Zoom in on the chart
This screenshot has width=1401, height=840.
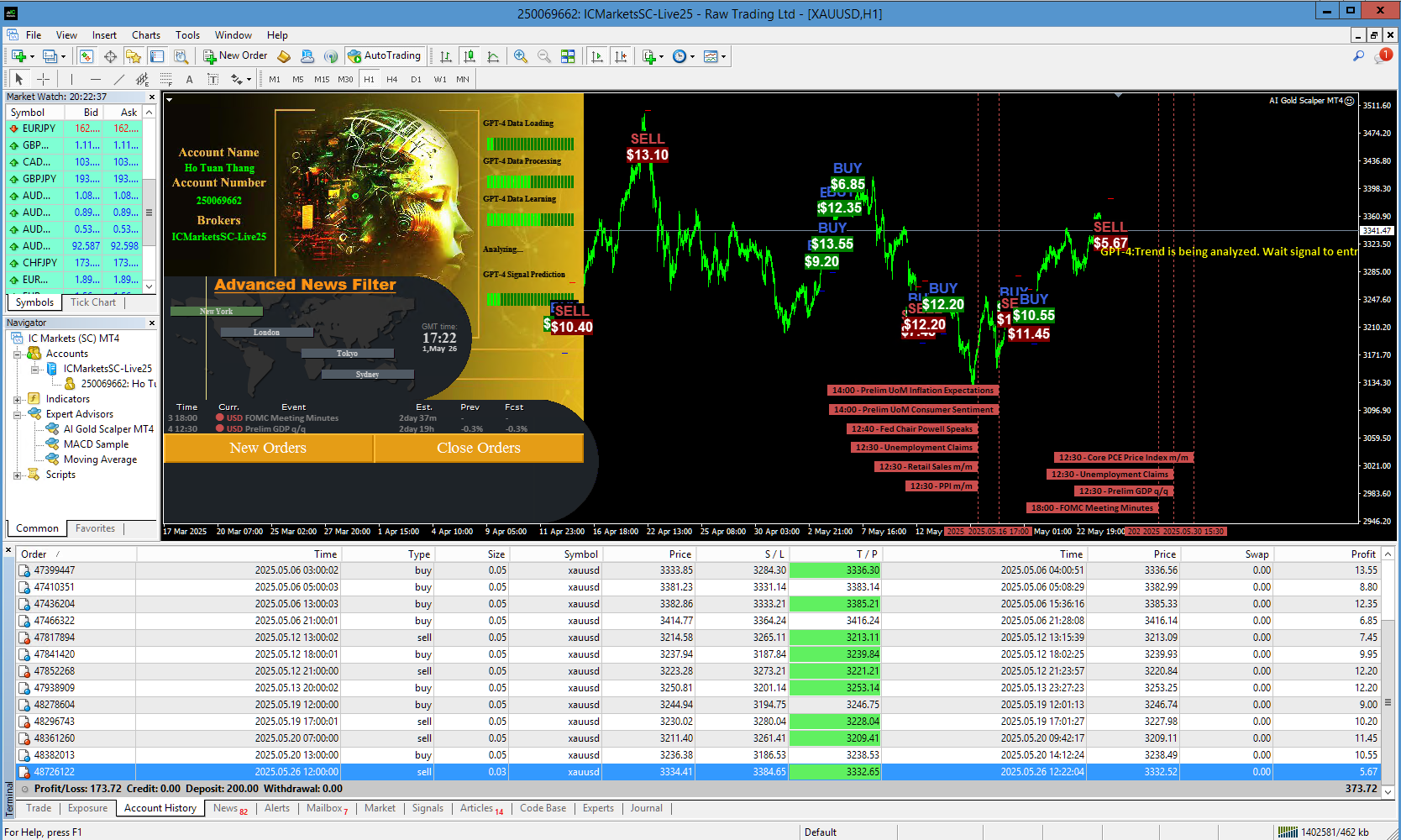click(x=521, y=56)
